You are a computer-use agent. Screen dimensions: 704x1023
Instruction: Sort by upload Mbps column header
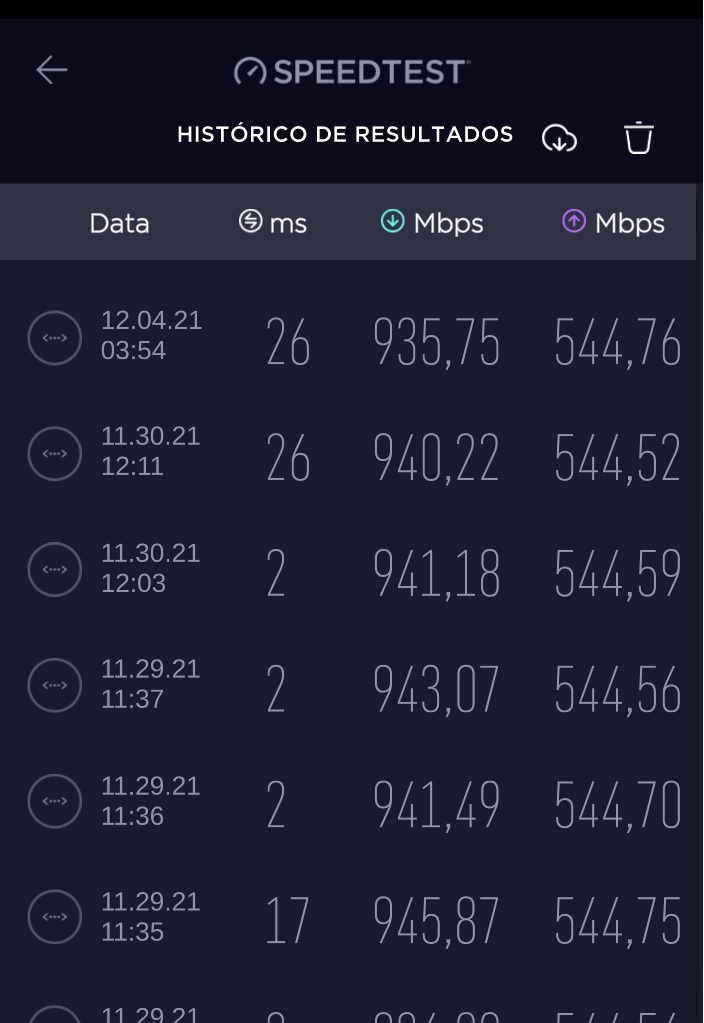tap(613, 222)
